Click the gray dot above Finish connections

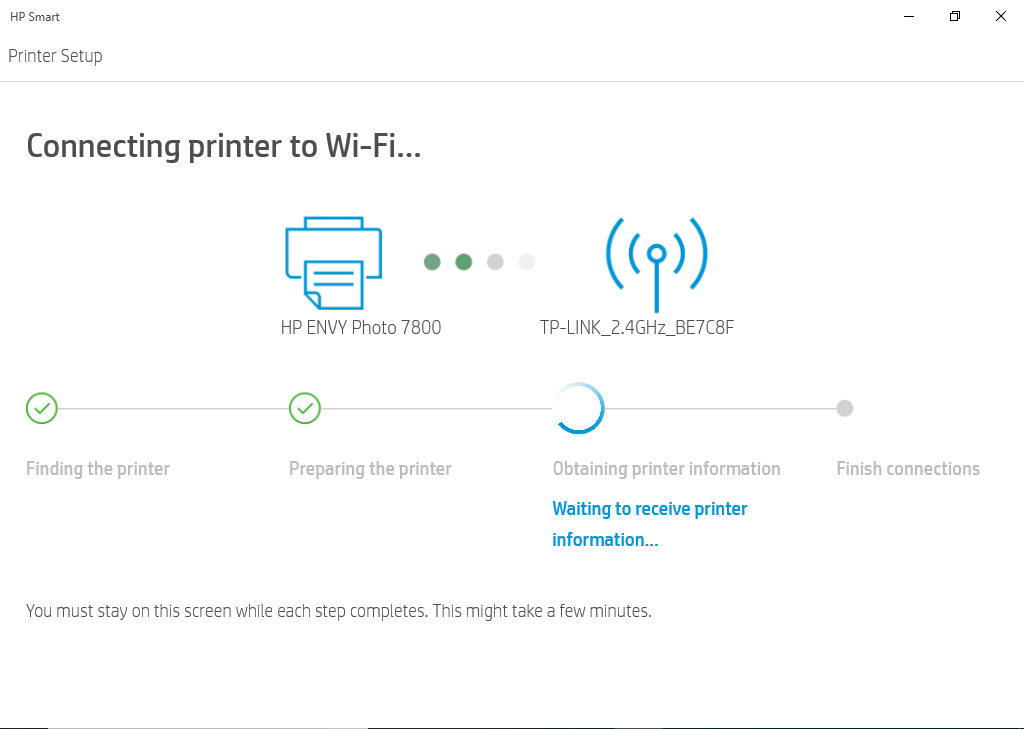tap(845, 408)
